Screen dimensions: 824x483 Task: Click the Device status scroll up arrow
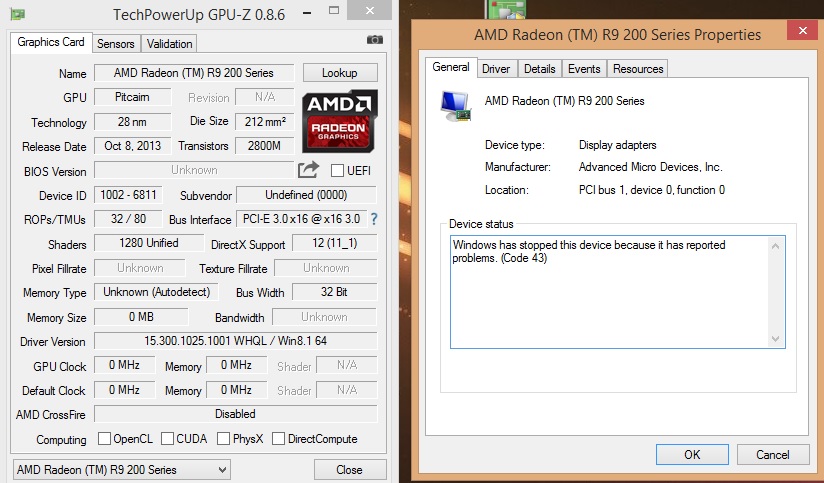(x=775, y=245)
